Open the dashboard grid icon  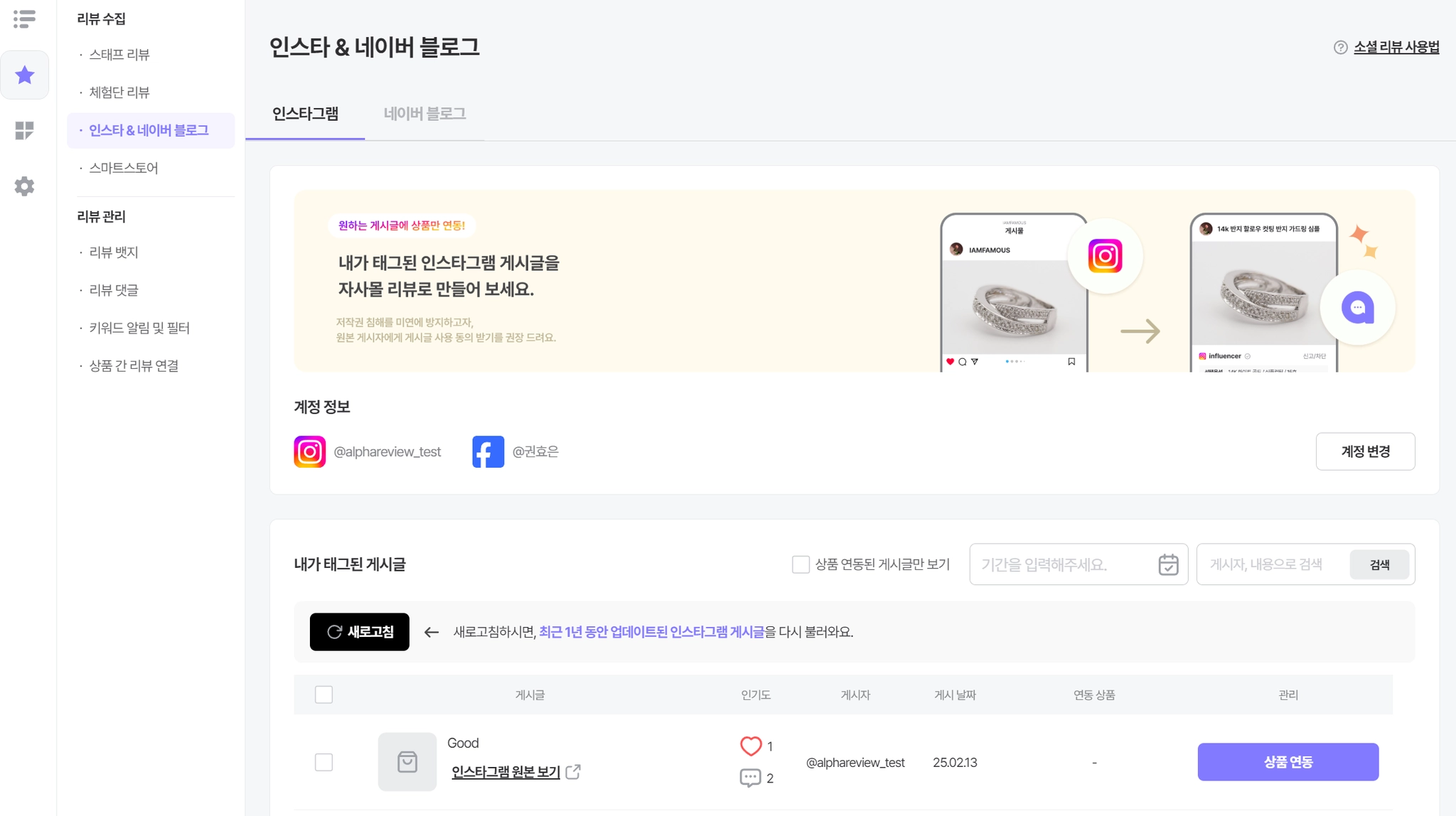[x=24, y=130]
